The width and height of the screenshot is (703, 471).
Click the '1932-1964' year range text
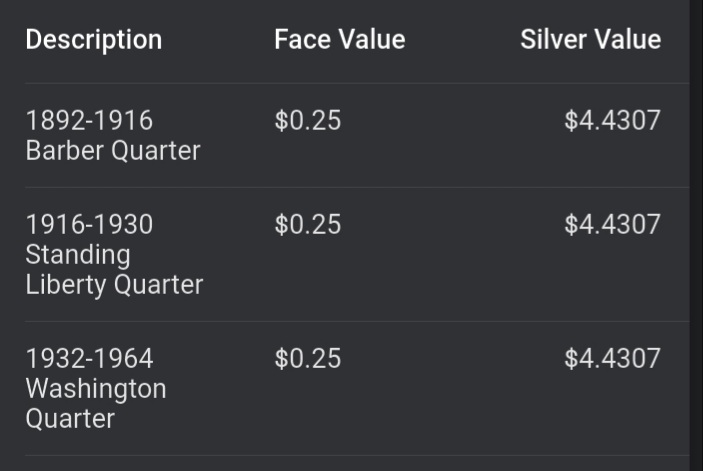[89, 359]
